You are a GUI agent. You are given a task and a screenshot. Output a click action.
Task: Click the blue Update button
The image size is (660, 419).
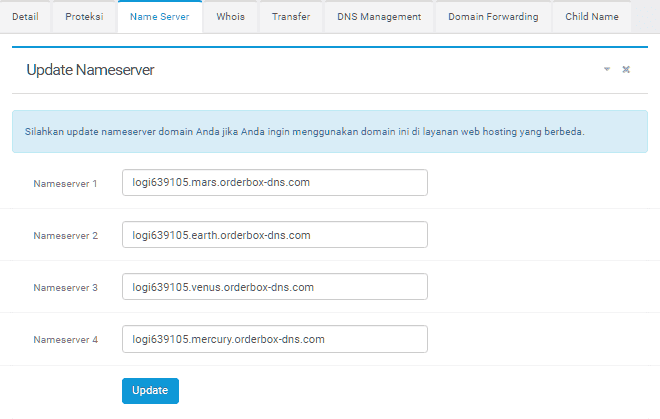coord(150,391)
